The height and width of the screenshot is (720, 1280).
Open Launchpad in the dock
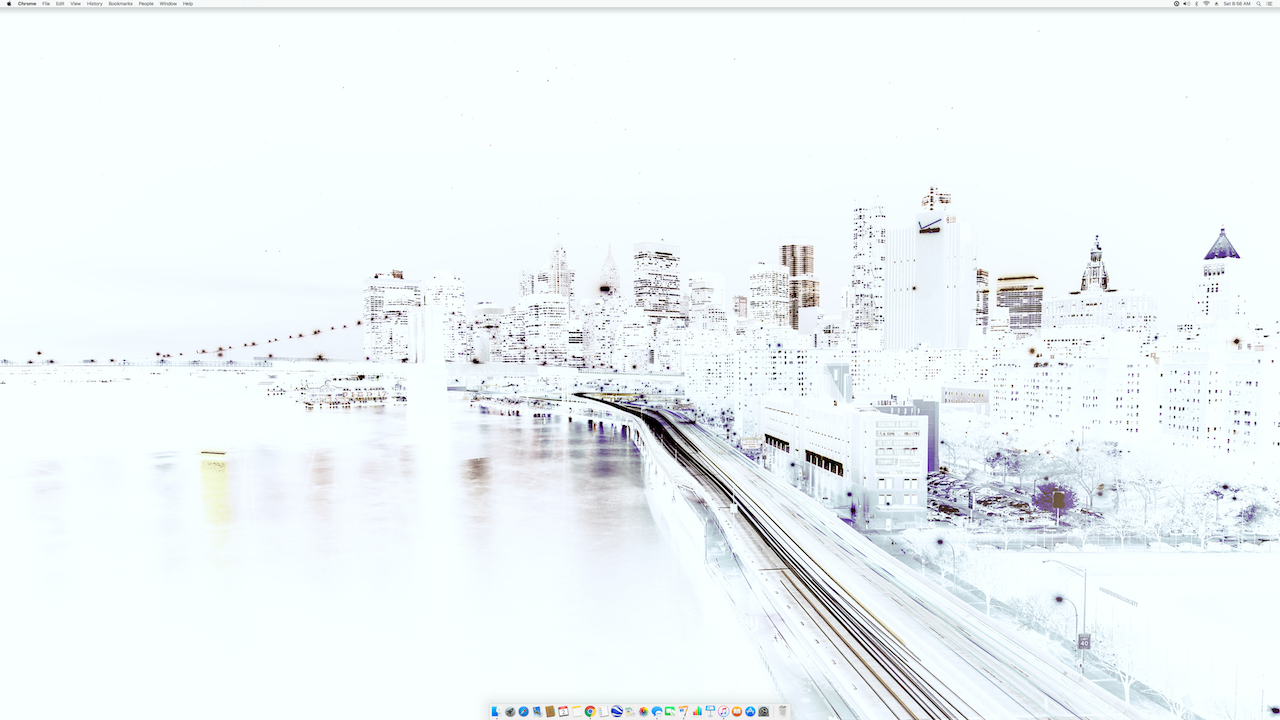pos(510,711)
